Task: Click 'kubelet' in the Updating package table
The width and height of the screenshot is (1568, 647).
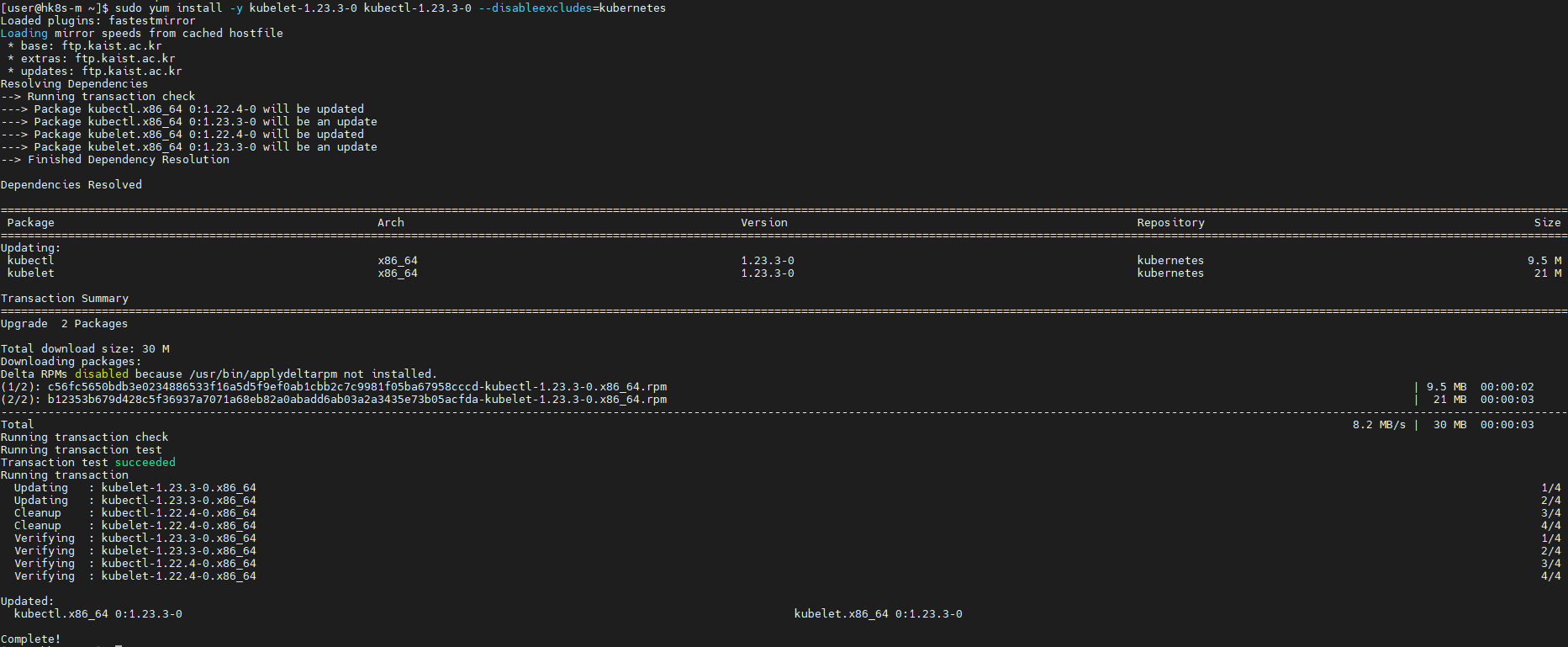Action: pyautogui.click(x=31, y=273)
